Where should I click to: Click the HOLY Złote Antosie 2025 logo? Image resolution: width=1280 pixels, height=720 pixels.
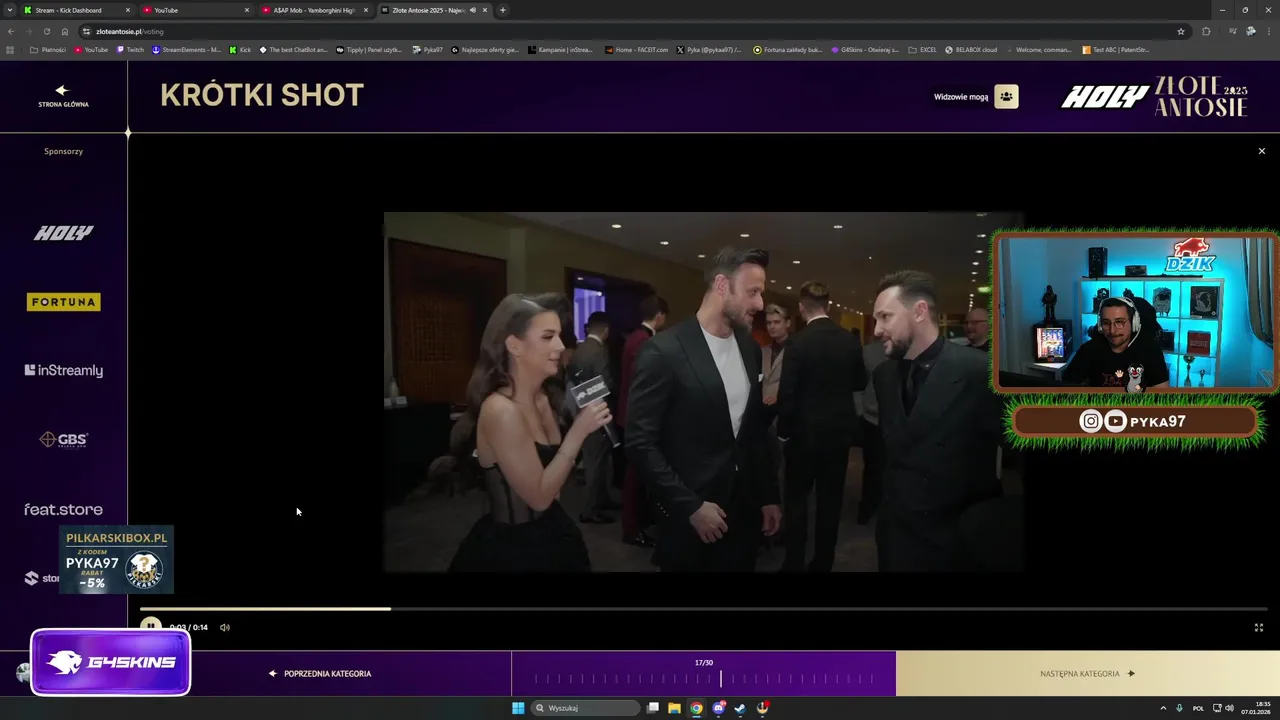[1154, 97]
